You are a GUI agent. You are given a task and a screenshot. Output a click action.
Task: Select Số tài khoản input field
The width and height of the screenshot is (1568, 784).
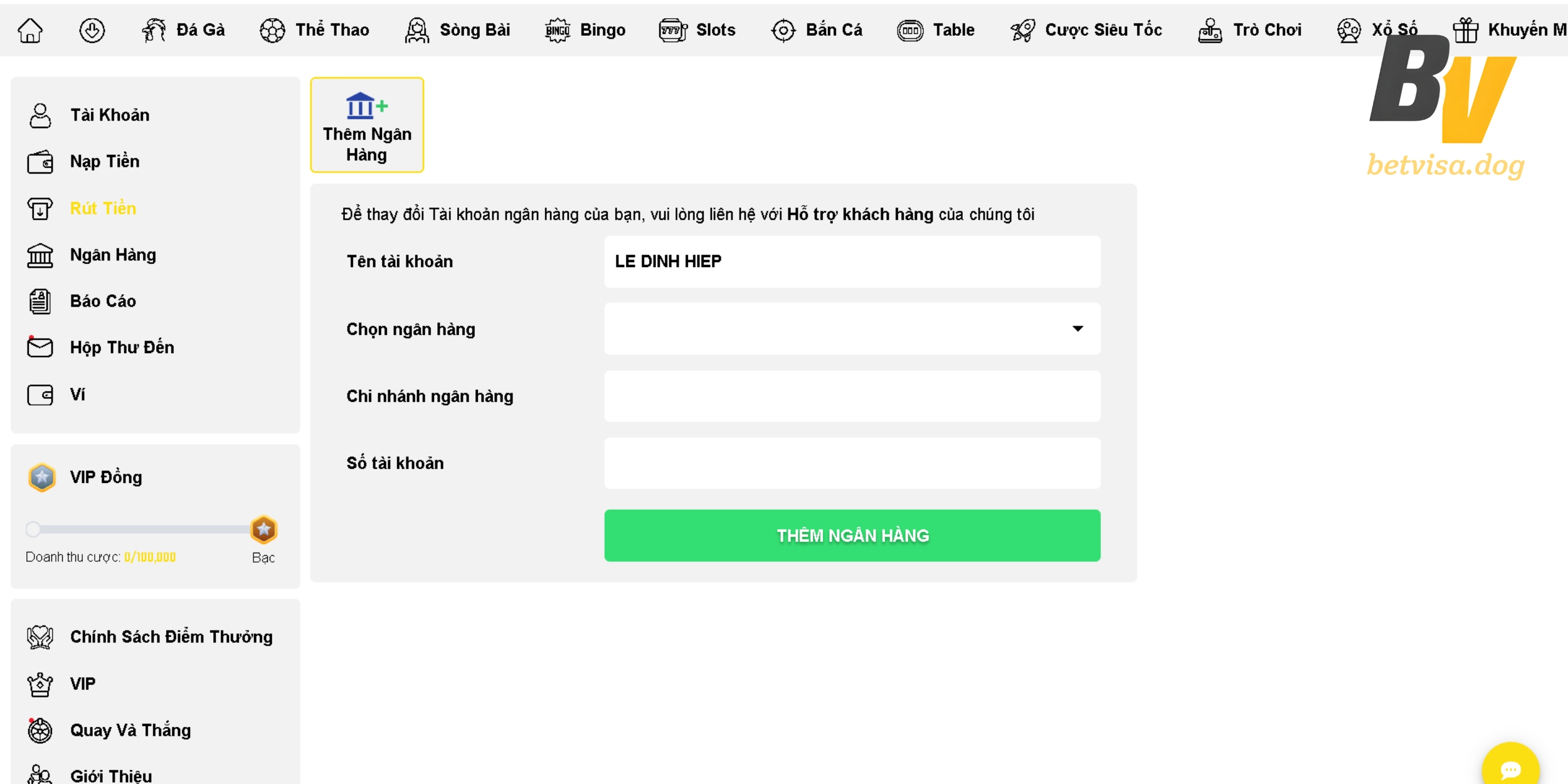pyautogui.click(x=852, y=462)
